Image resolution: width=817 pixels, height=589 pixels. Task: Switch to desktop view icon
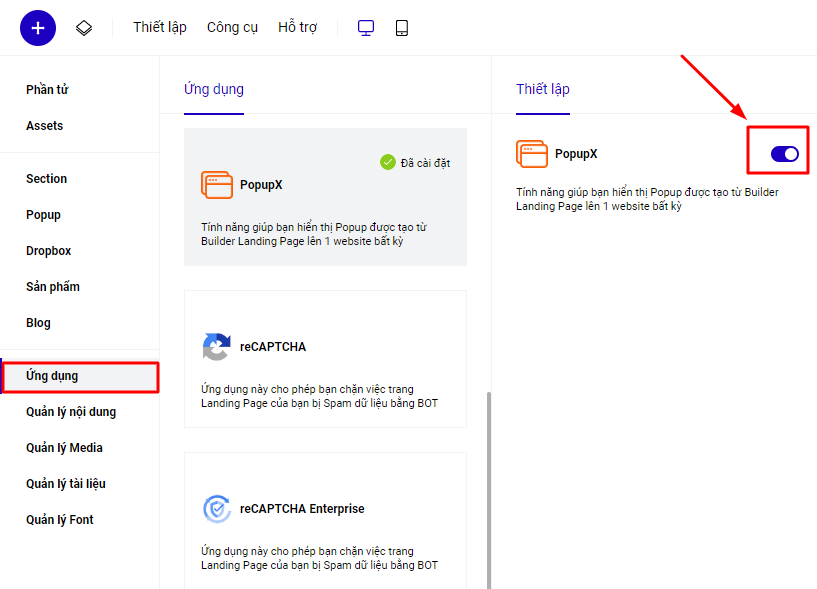point(366,28)
